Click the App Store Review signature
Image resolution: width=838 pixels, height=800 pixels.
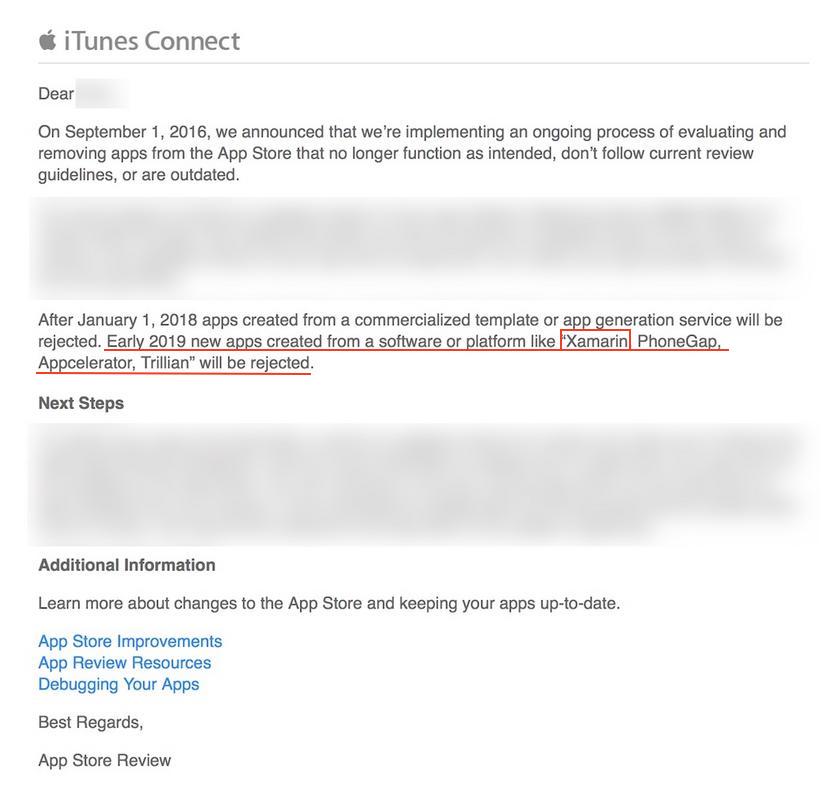pyautogui.click(x=105, y=760)
